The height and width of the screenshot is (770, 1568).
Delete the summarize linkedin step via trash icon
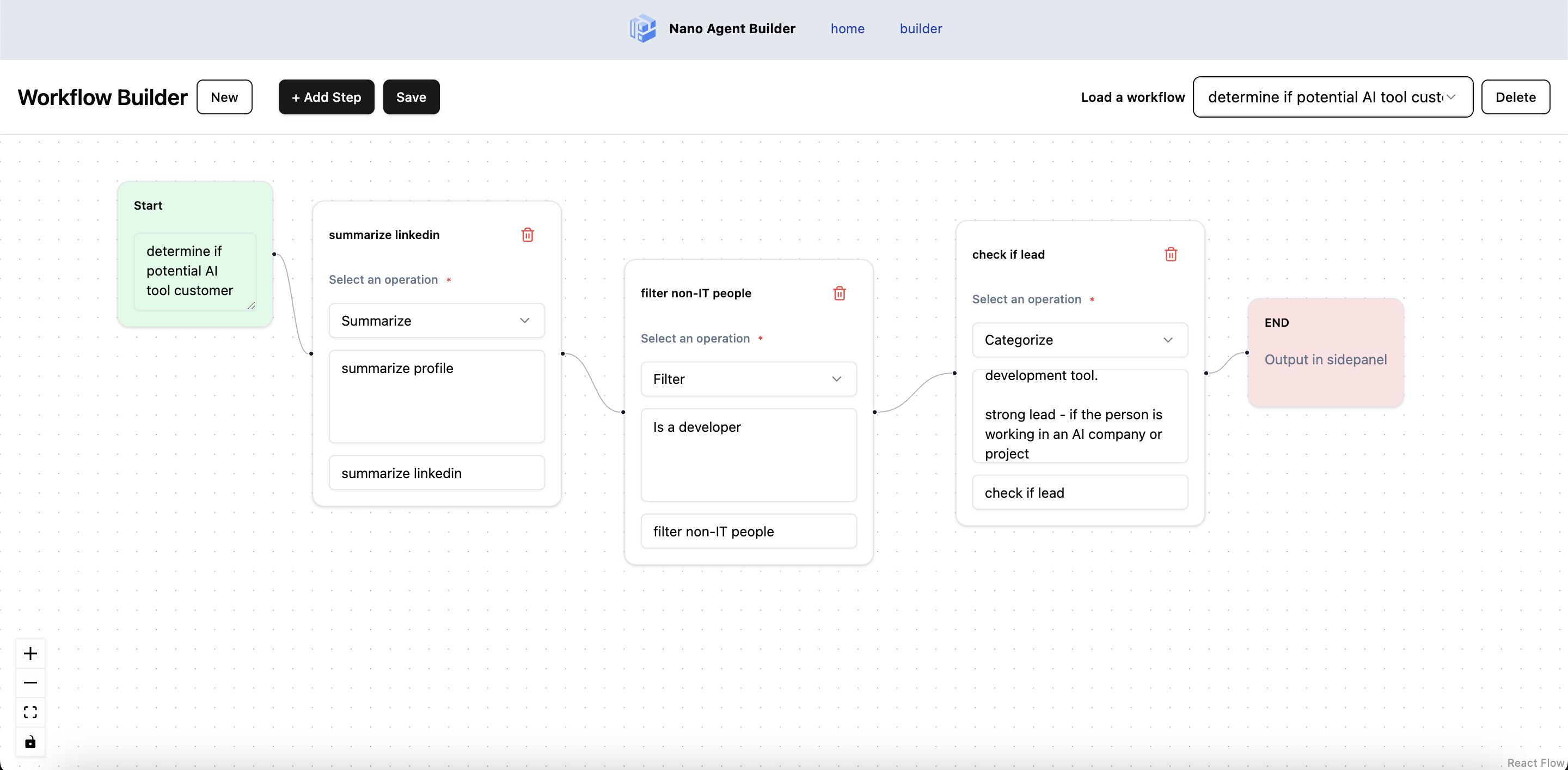(x=527, y=235)
